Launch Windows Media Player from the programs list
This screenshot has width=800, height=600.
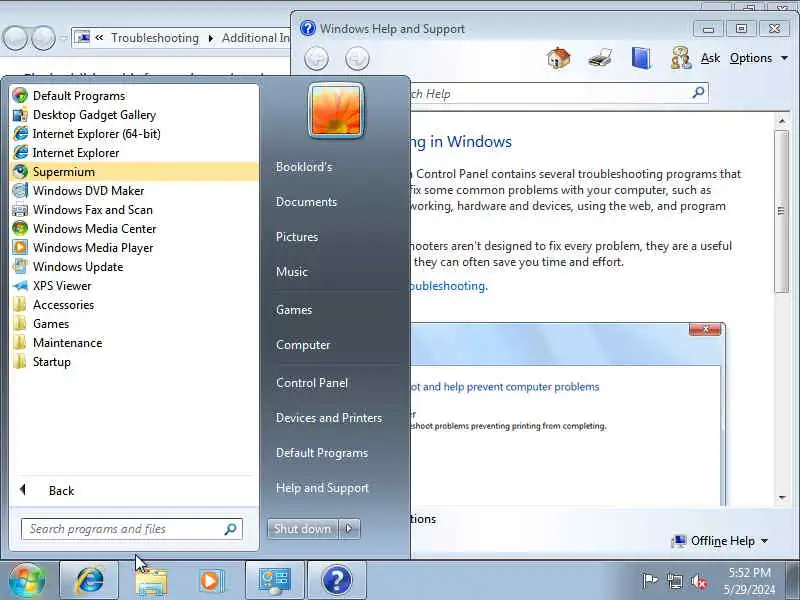(x=134, y=247)
